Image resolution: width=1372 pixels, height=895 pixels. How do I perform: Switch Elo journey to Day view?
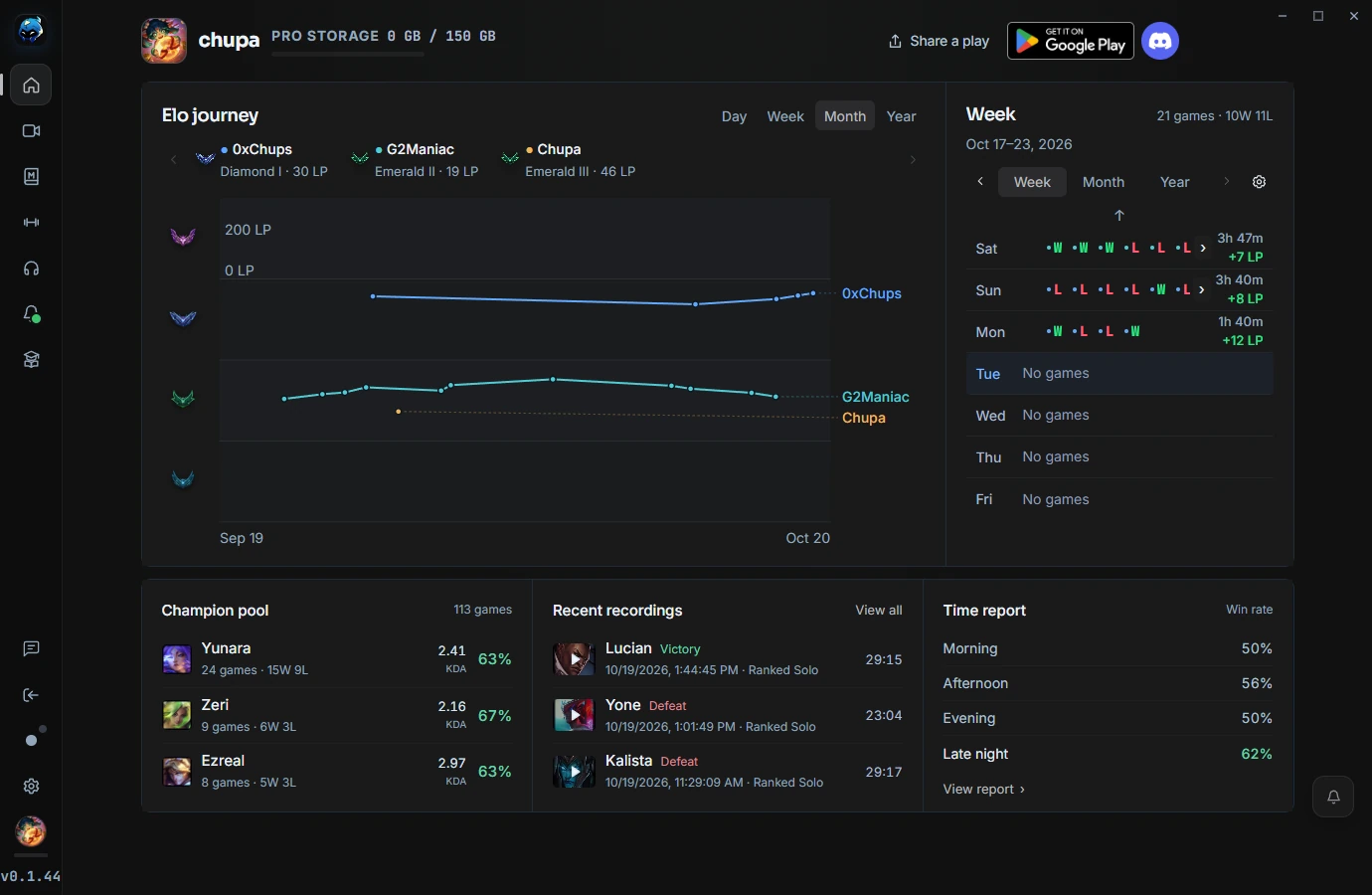point(734,116)
